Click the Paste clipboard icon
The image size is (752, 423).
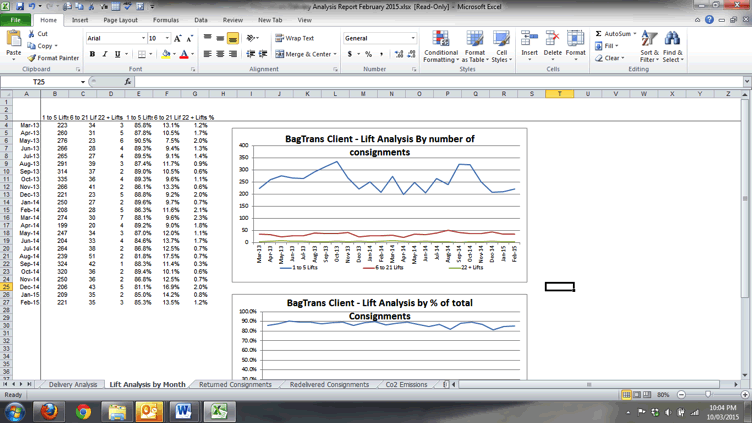[x=13, y=39]
